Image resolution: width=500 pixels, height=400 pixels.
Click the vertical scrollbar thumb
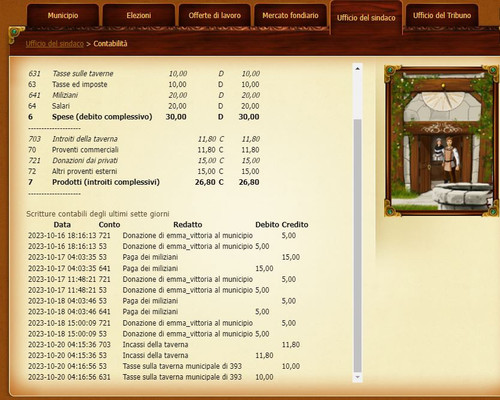coord(357,245)
